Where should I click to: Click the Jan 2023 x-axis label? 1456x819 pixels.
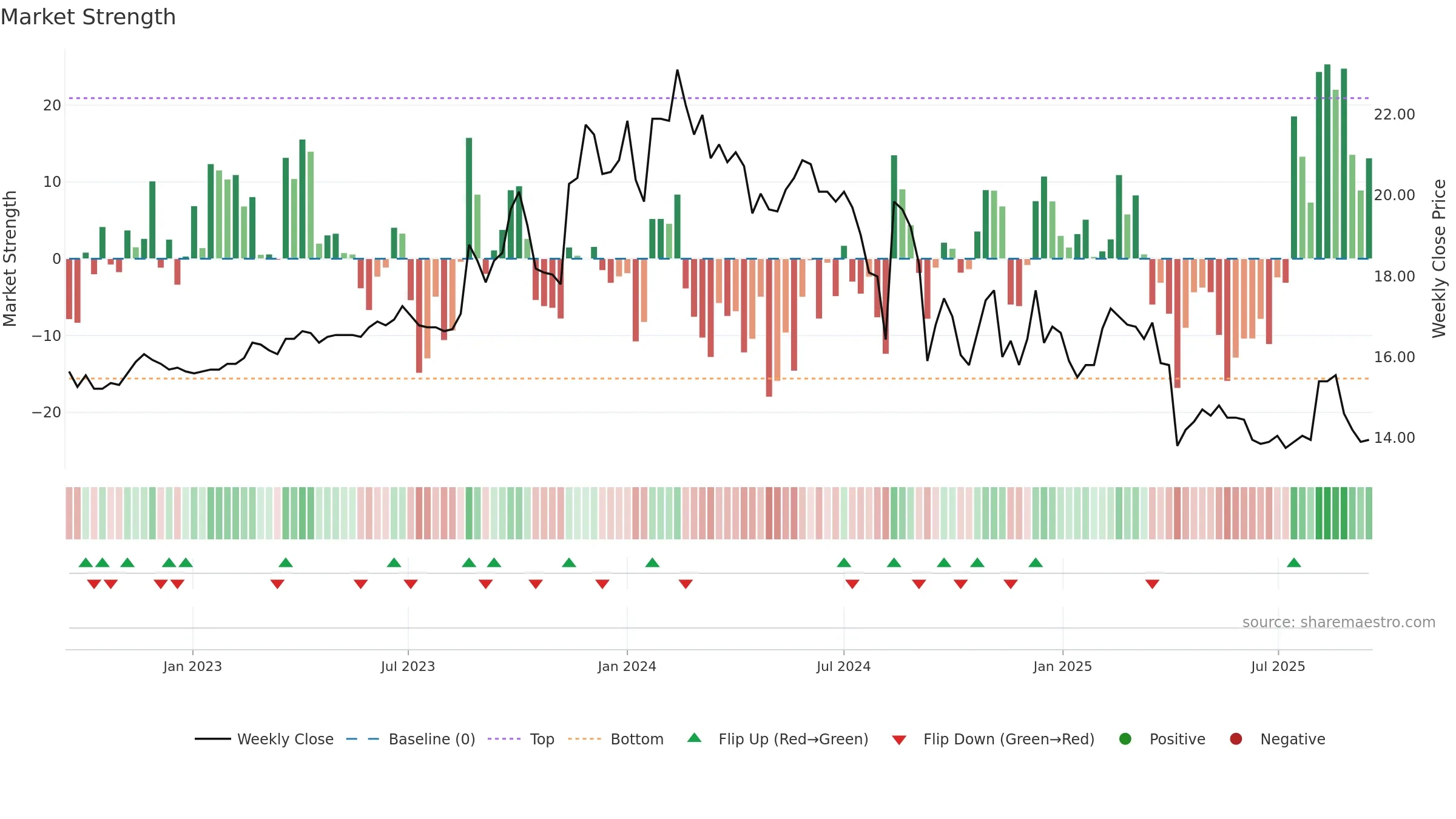[x=192, y=666]
